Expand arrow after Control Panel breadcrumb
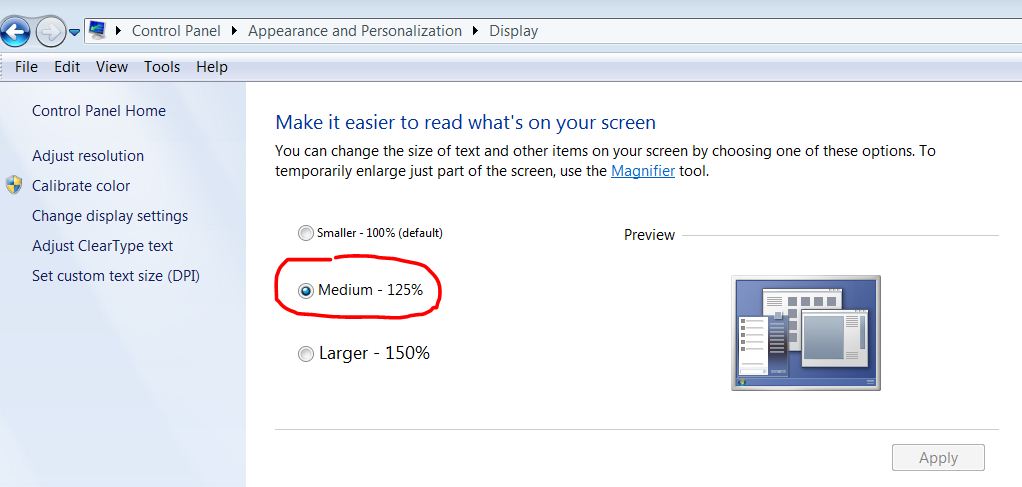Screen dimensions: 1022x487 click(235, 31)
